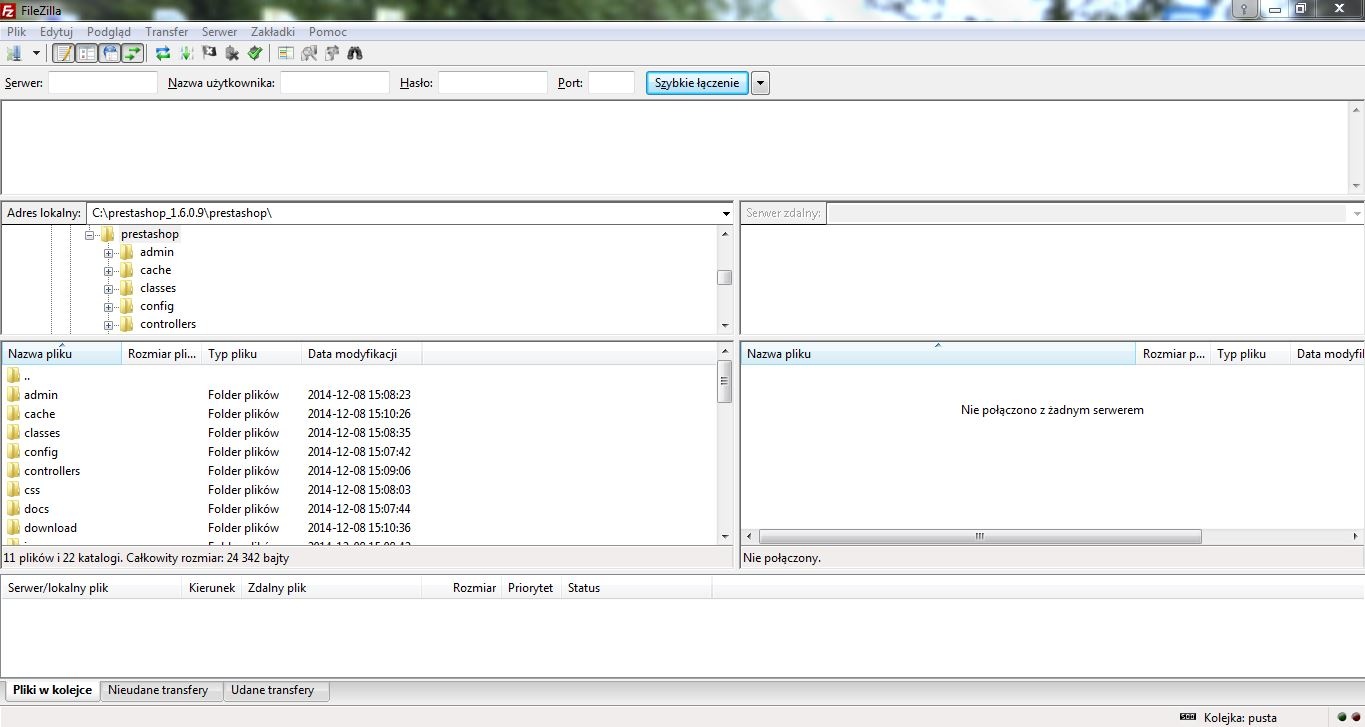1365x727 pixels.
Task: Toggle the local directory tree view
Action: pyautogui.click(x=87, y=53)
